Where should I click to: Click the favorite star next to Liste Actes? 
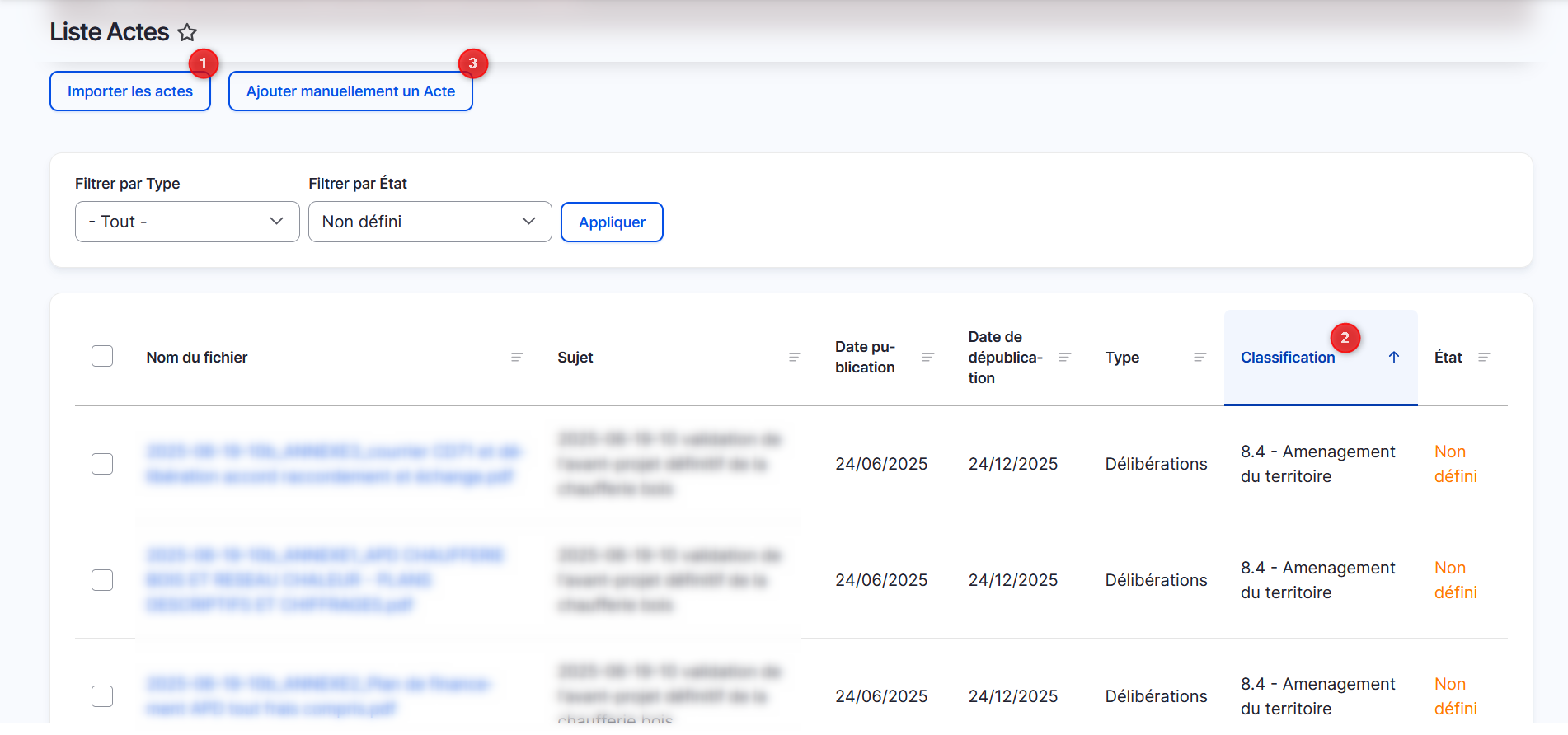coord(187,32)
